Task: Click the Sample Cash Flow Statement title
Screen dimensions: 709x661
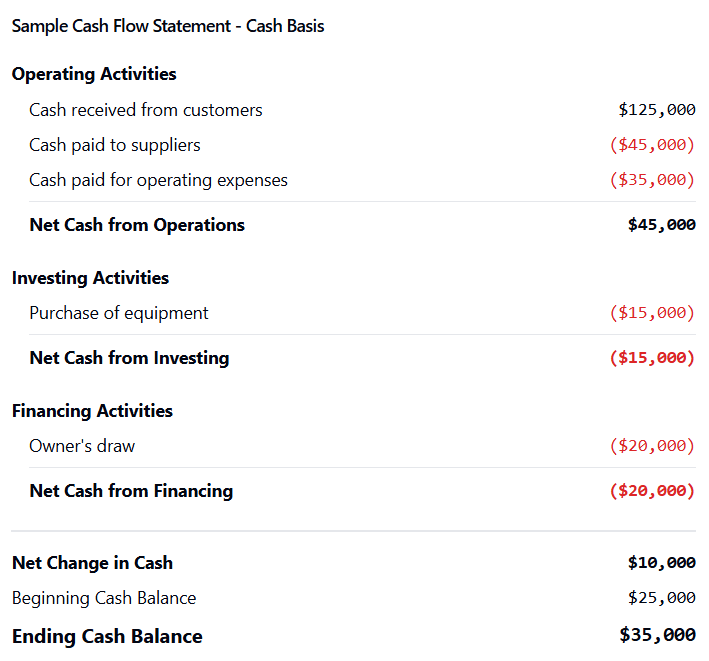Action: pos(168,26)
